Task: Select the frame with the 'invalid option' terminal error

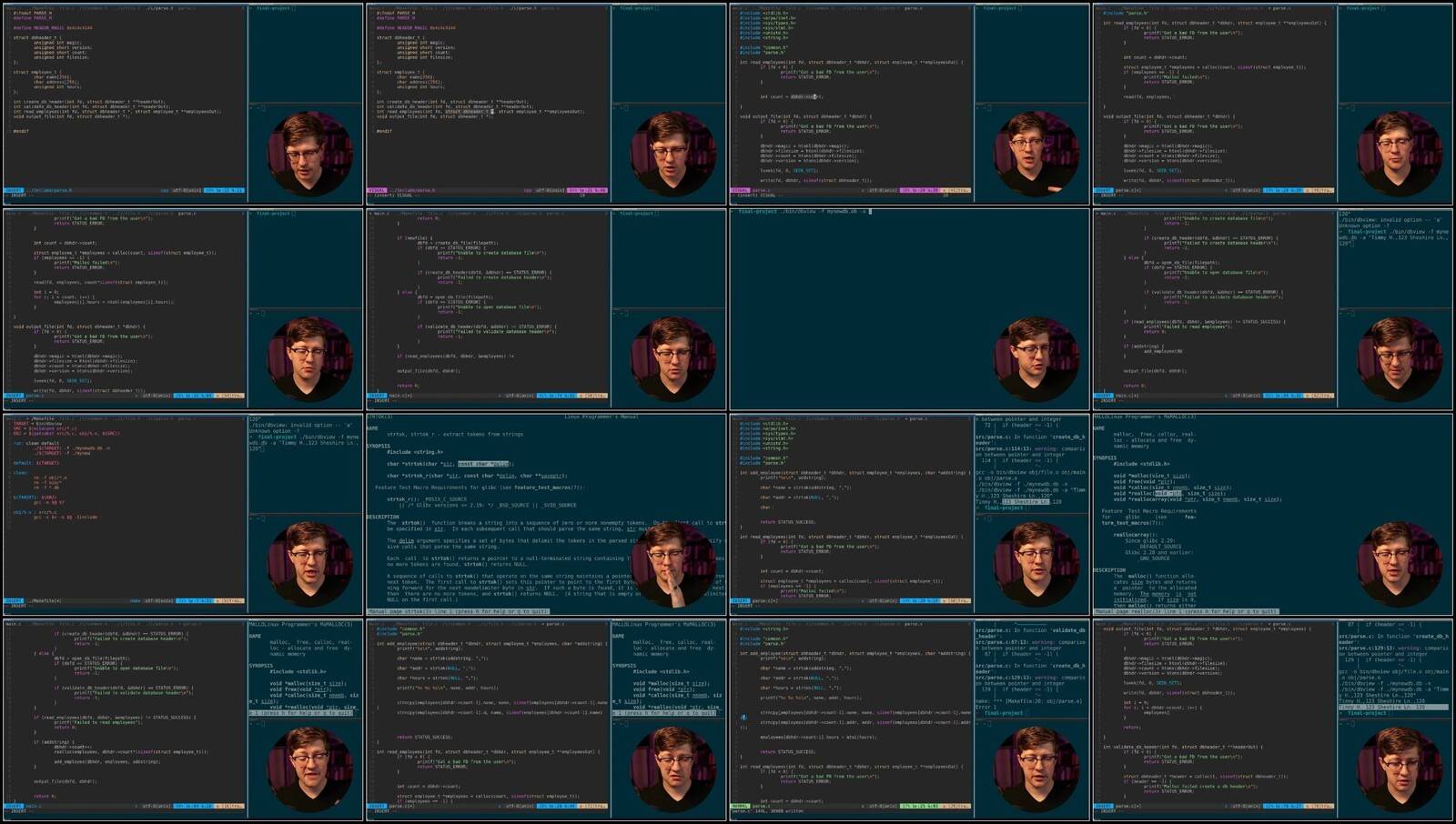Action: pos(1273,309)
